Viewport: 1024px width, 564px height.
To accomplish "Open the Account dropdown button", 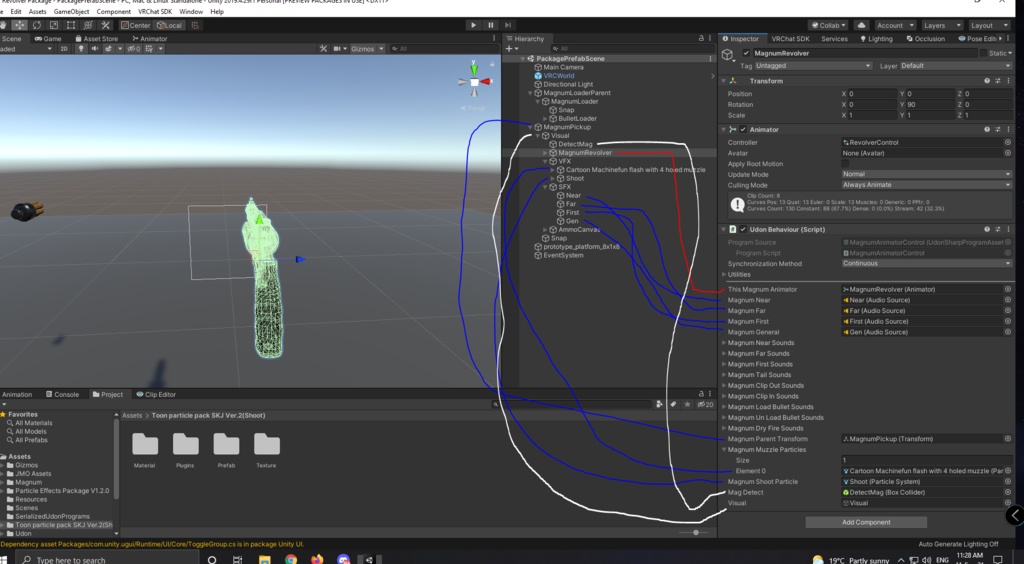I will (895, 25).
